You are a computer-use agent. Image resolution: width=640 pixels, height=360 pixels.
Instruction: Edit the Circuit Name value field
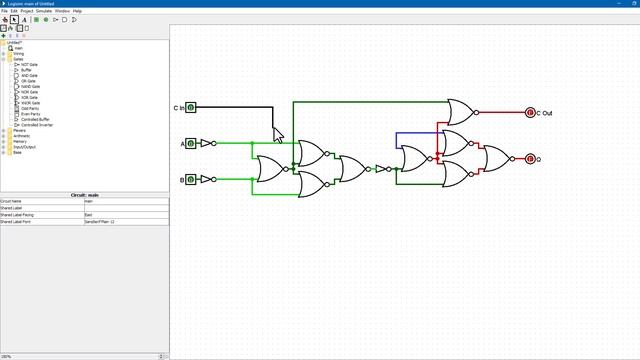click(126, 201)
